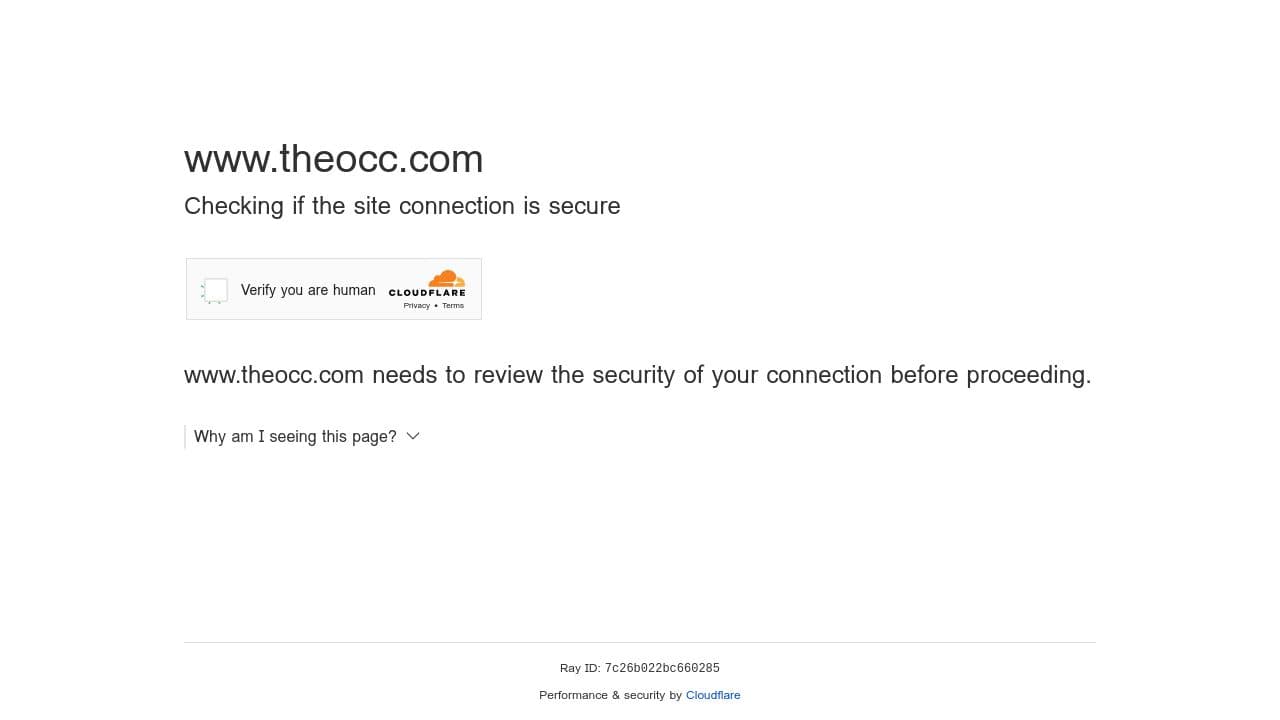Click the 'Why am I seeing this page?' label
The image size is (1280, 720).
(x=295, y=436)
